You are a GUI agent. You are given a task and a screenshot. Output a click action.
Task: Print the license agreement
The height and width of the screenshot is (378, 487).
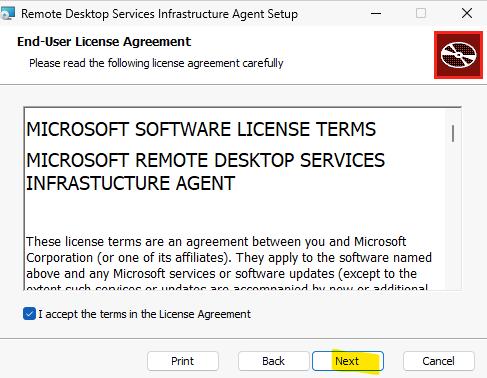click(x=183, y=361)
